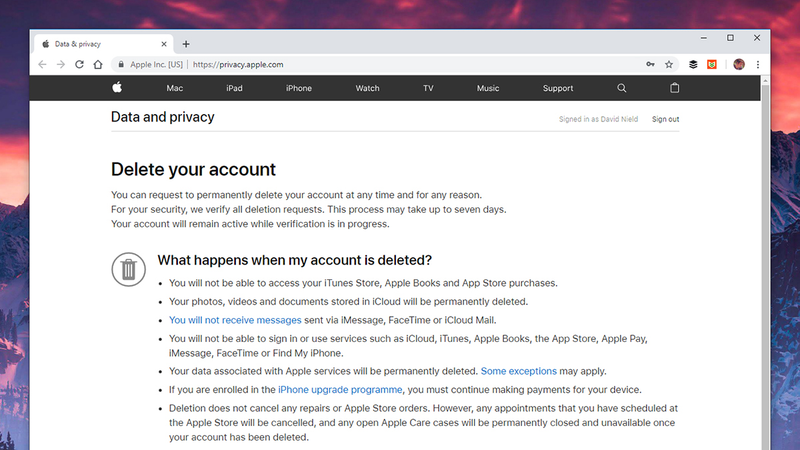
Task: Click the Sign out link
Action: pyautogui.click(x=665, y=119)
